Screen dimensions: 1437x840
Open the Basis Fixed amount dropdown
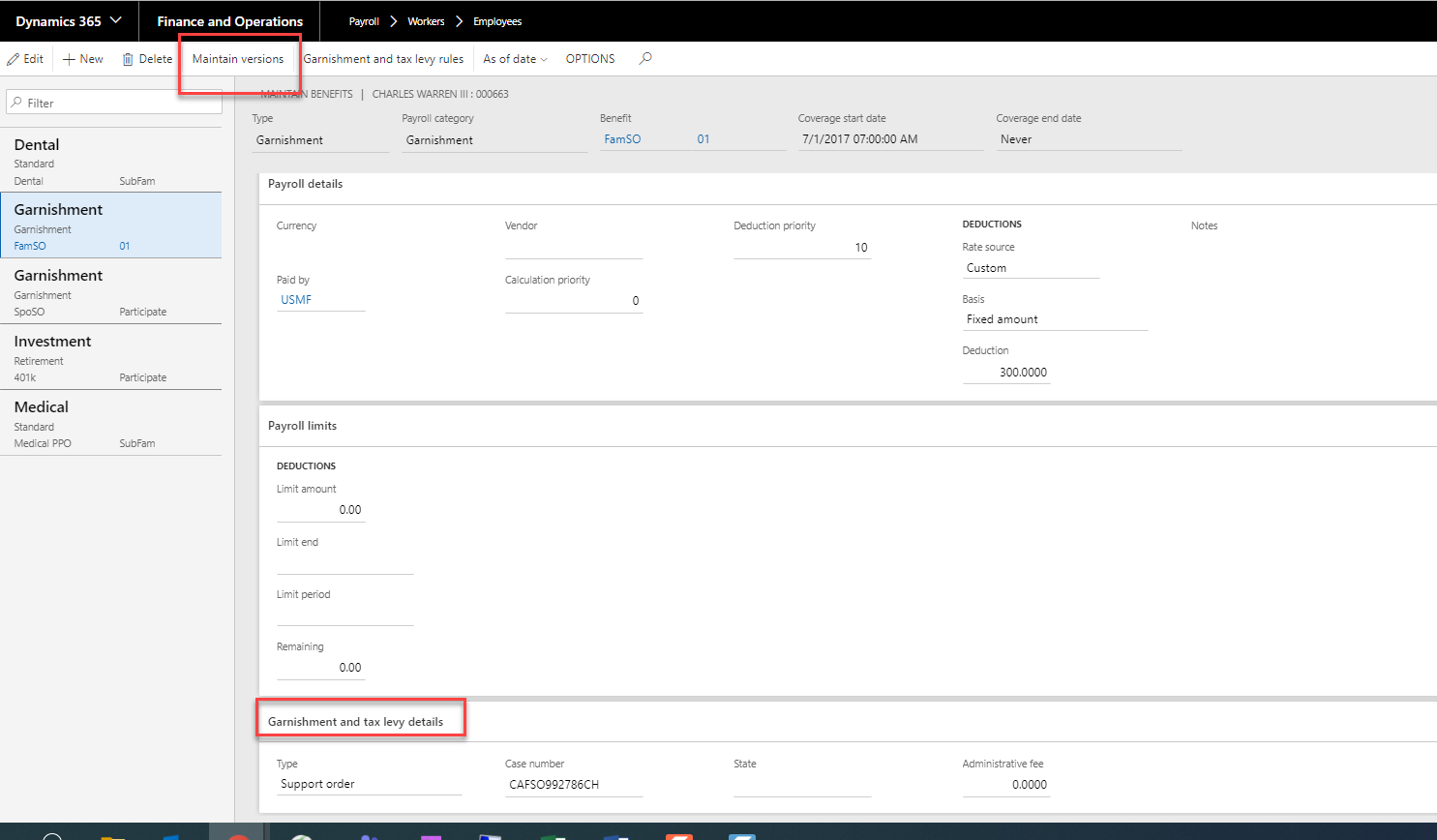point(1055,319)
